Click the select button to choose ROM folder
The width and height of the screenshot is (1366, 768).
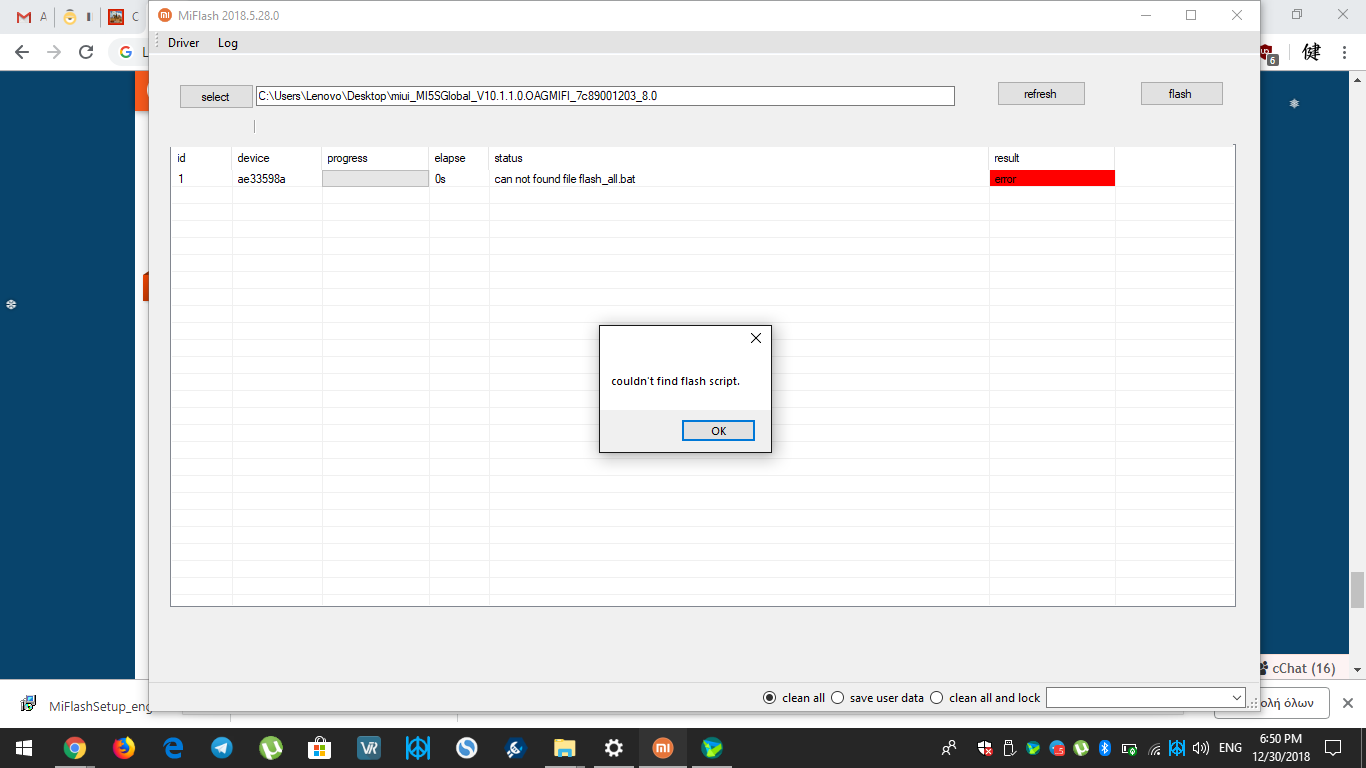pyautogui.click(x=216, y=97)
